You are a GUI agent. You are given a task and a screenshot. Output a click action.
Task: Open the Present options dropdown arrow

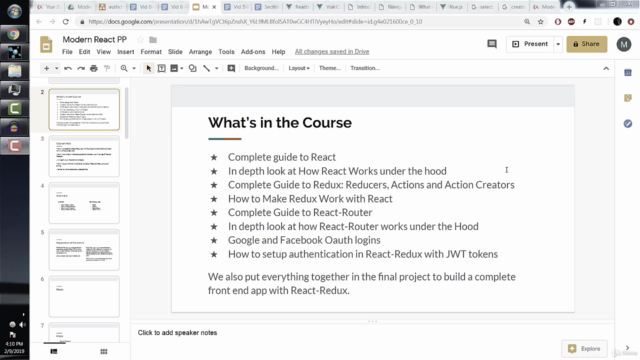coord(558,44)
